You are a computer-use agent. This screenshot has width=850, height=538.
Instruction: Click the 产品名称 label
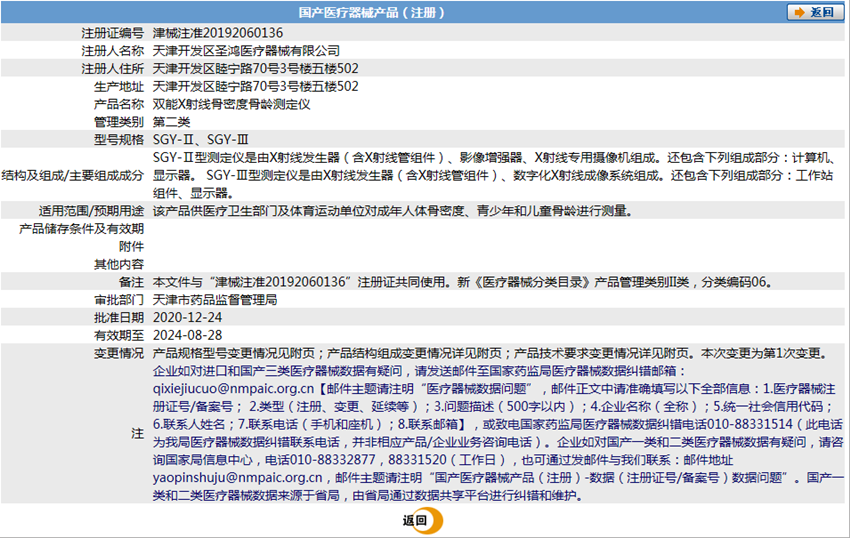(119, 104)
